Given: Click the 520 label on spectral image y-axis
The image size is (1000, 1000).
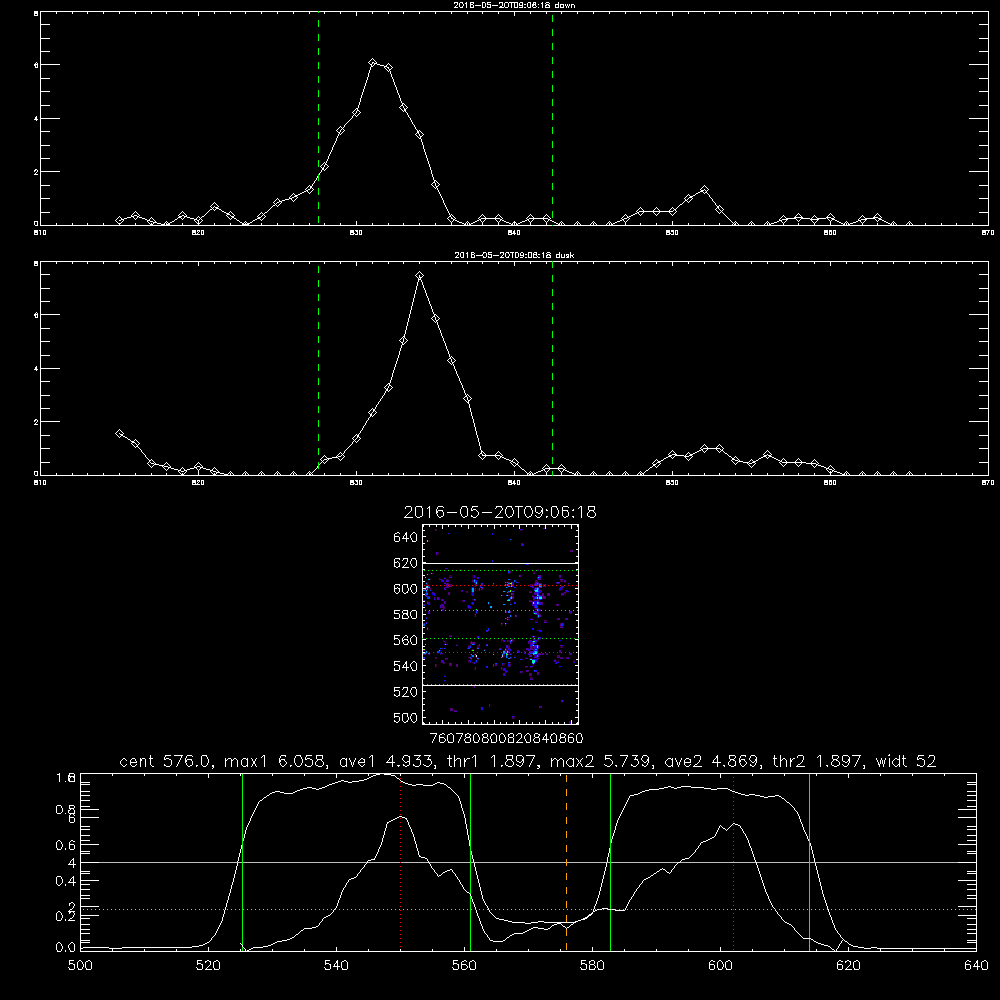Looking at the screenshot, I should pos(406,692).
